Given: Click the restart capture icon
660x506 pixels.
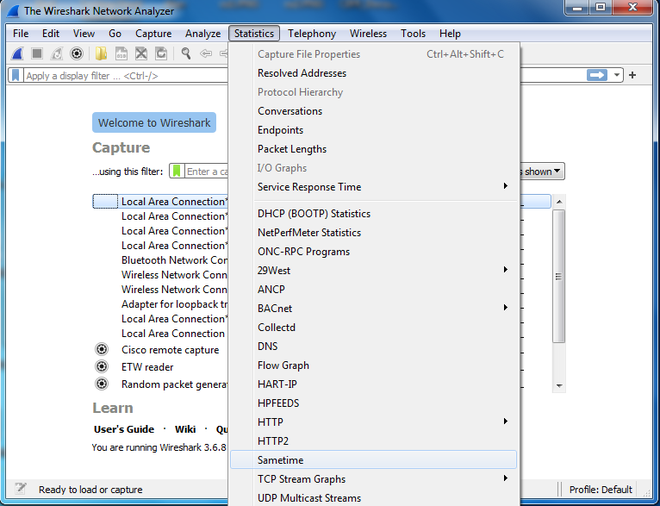Looking at the screenshot, I should tap(57, 53).
